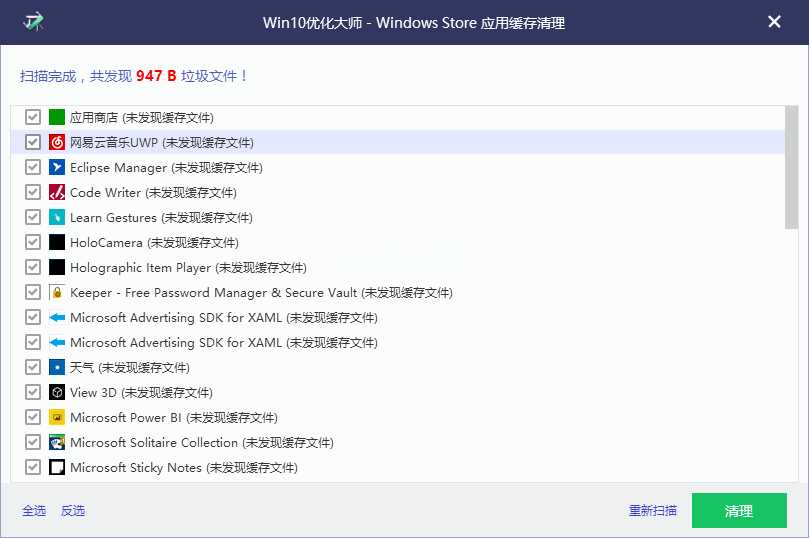Image resolution: width=809 pixels, height=538 pixels.
Task: Click 反选 to invert selection
Action: [73, 511]
